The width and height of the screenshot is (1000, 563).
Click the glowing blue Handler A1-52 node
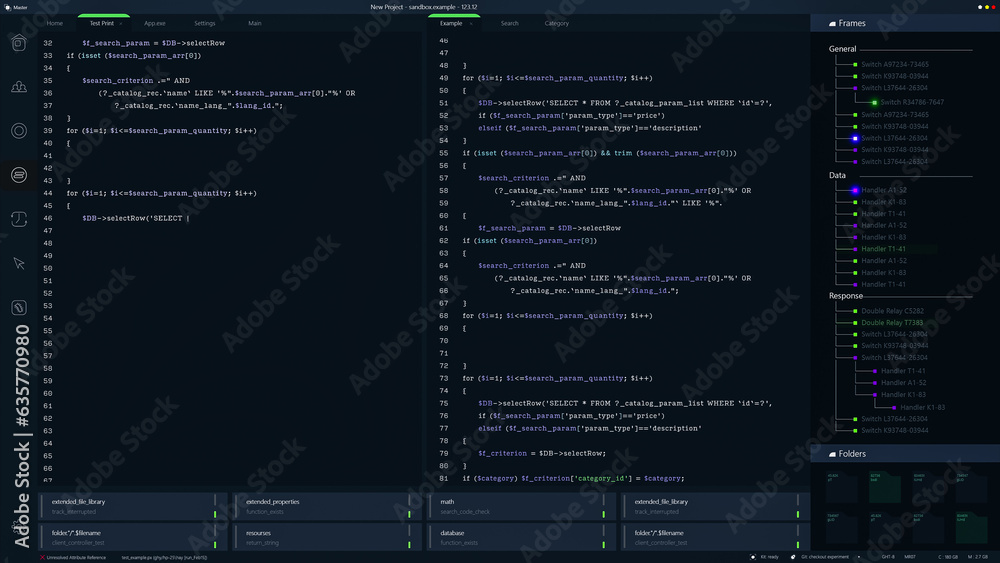[x=855, y=190]
